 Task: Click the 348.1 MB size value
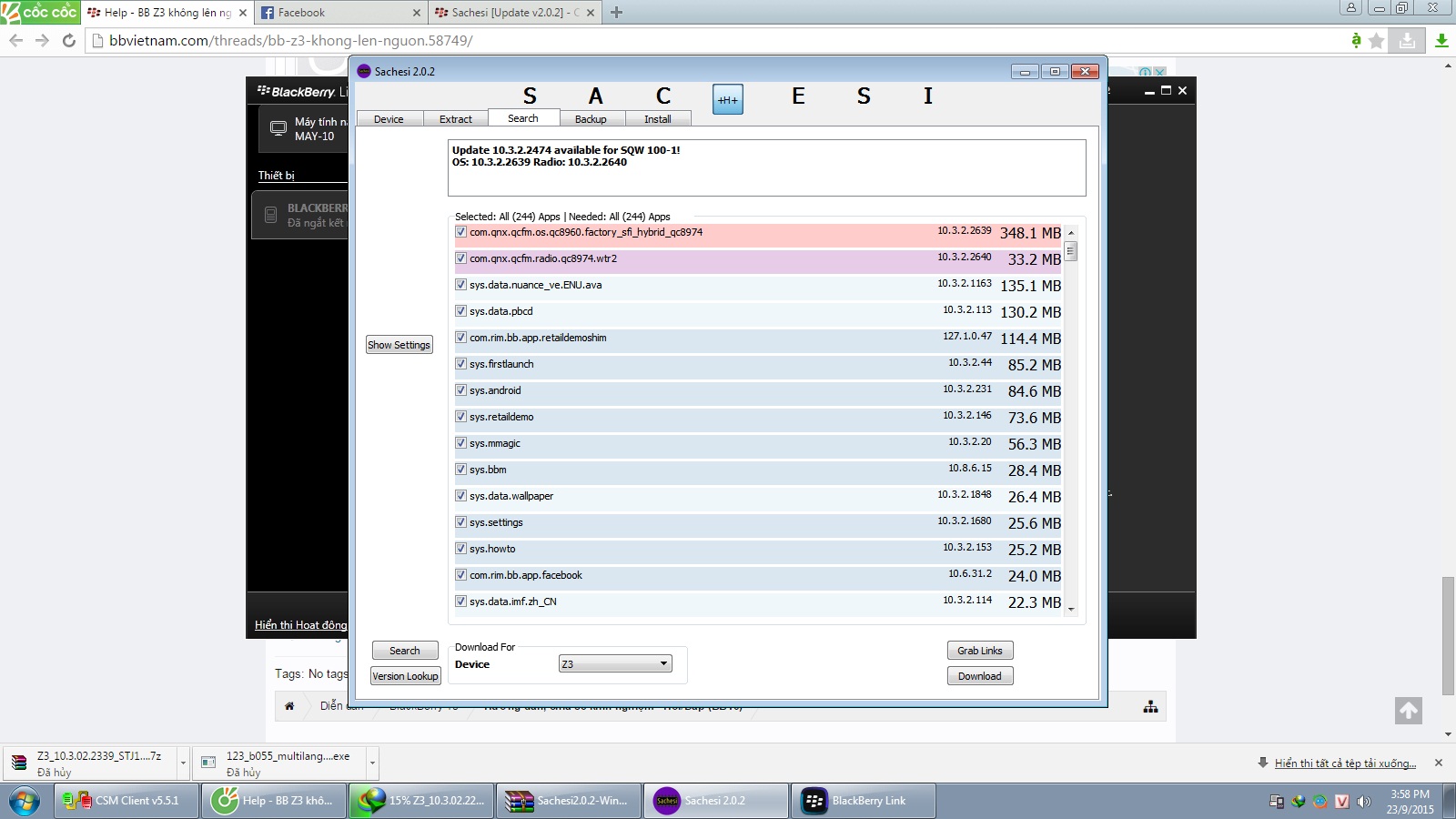click(x=1030, y=233)
